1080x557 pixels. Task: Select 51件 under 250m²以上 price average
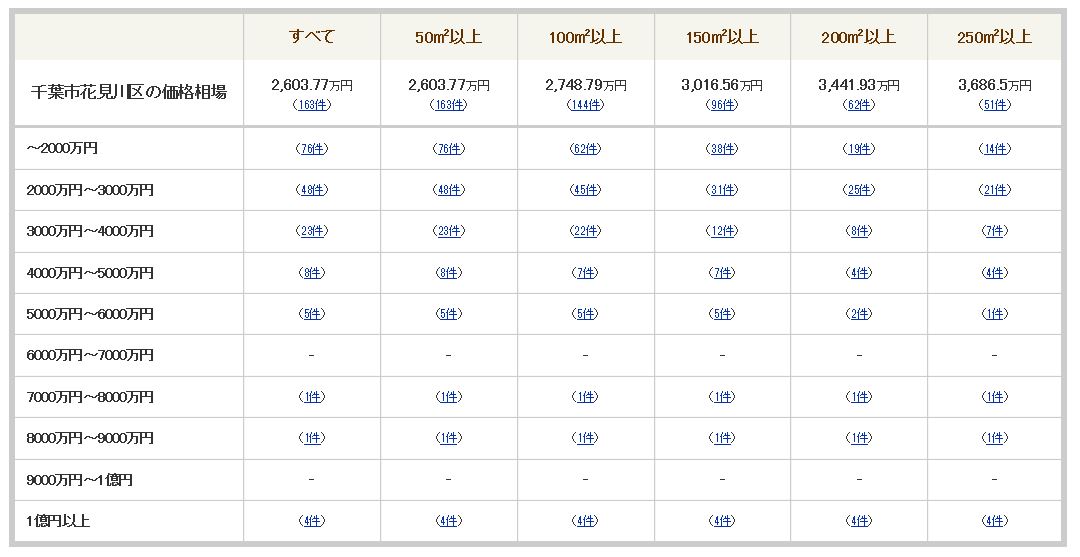click(x=995, y=105)
